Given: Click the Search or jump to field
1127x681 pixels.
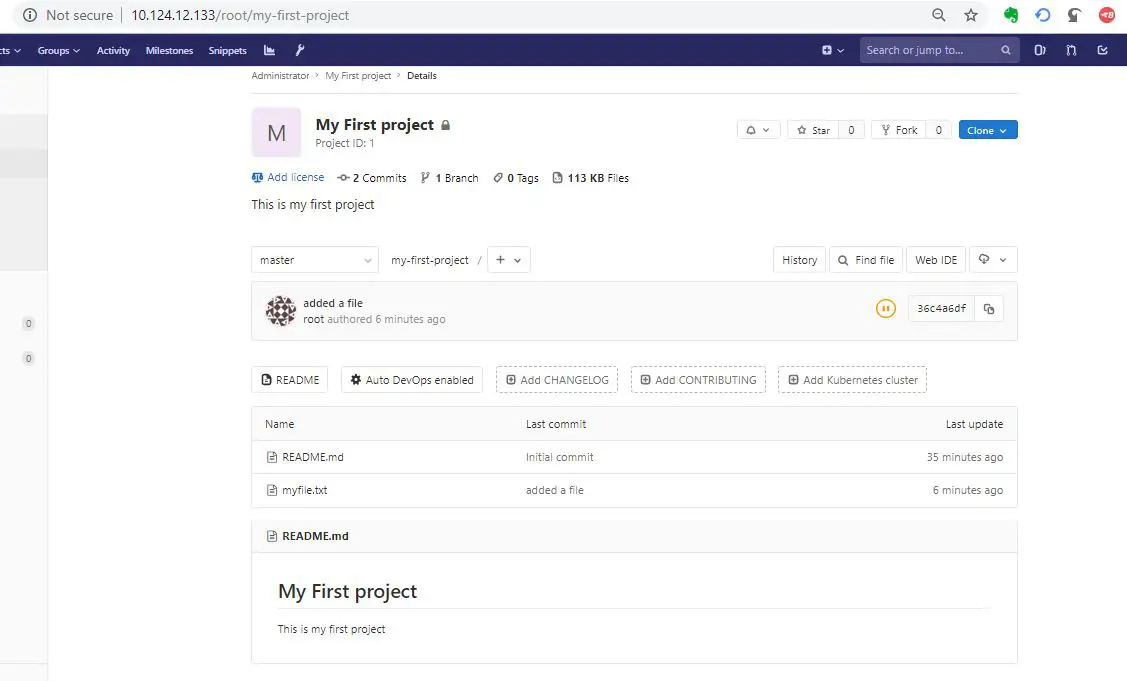Looking at the screenshot, I should click(928, 50).
